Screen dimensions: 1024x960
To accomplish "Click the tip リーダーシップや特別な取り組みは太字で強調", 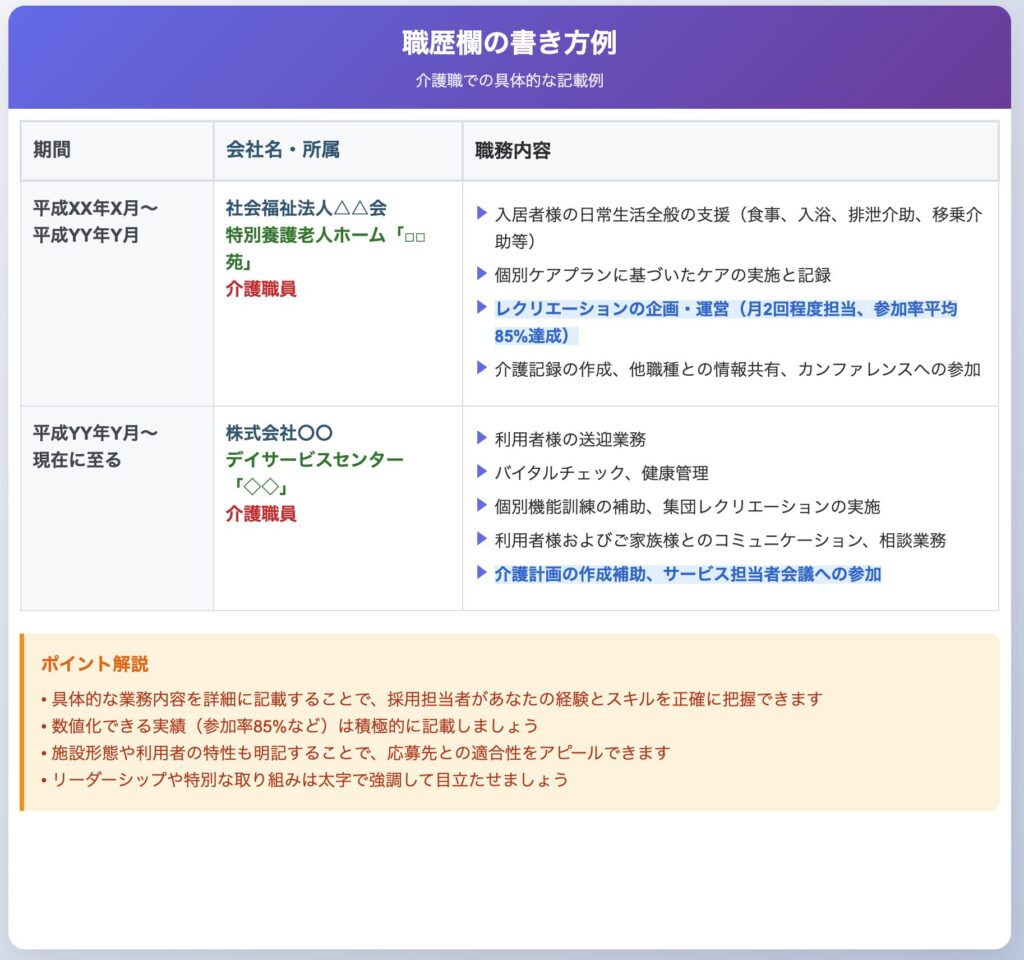I will [x=304, y=779].
